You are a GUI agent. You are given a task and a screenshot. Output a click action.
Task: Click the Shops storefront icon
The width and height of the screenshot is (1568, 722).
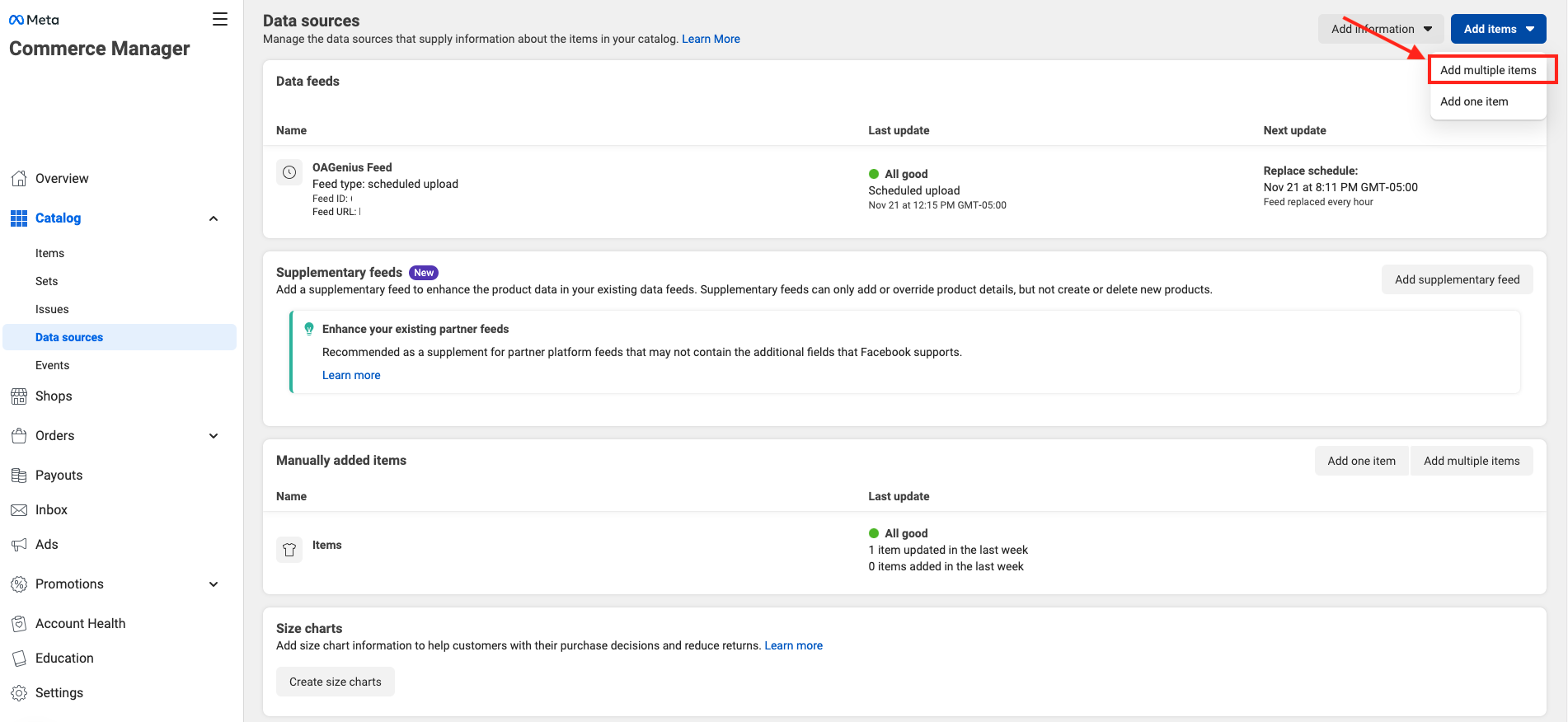click(x=19, y=396)
